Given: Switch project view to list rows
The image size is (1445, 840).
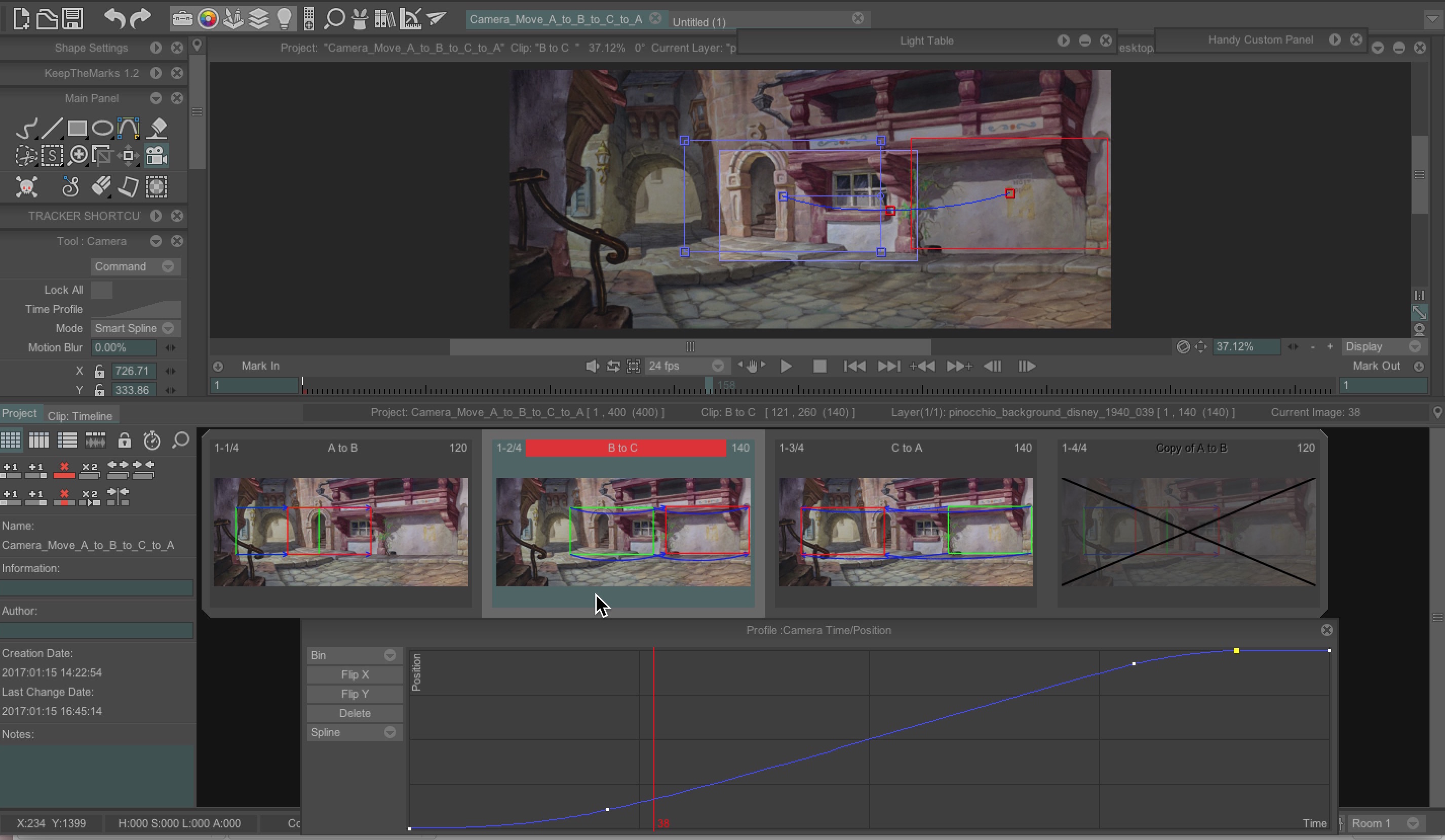Looking at the screenshot, I should point(67,441).
